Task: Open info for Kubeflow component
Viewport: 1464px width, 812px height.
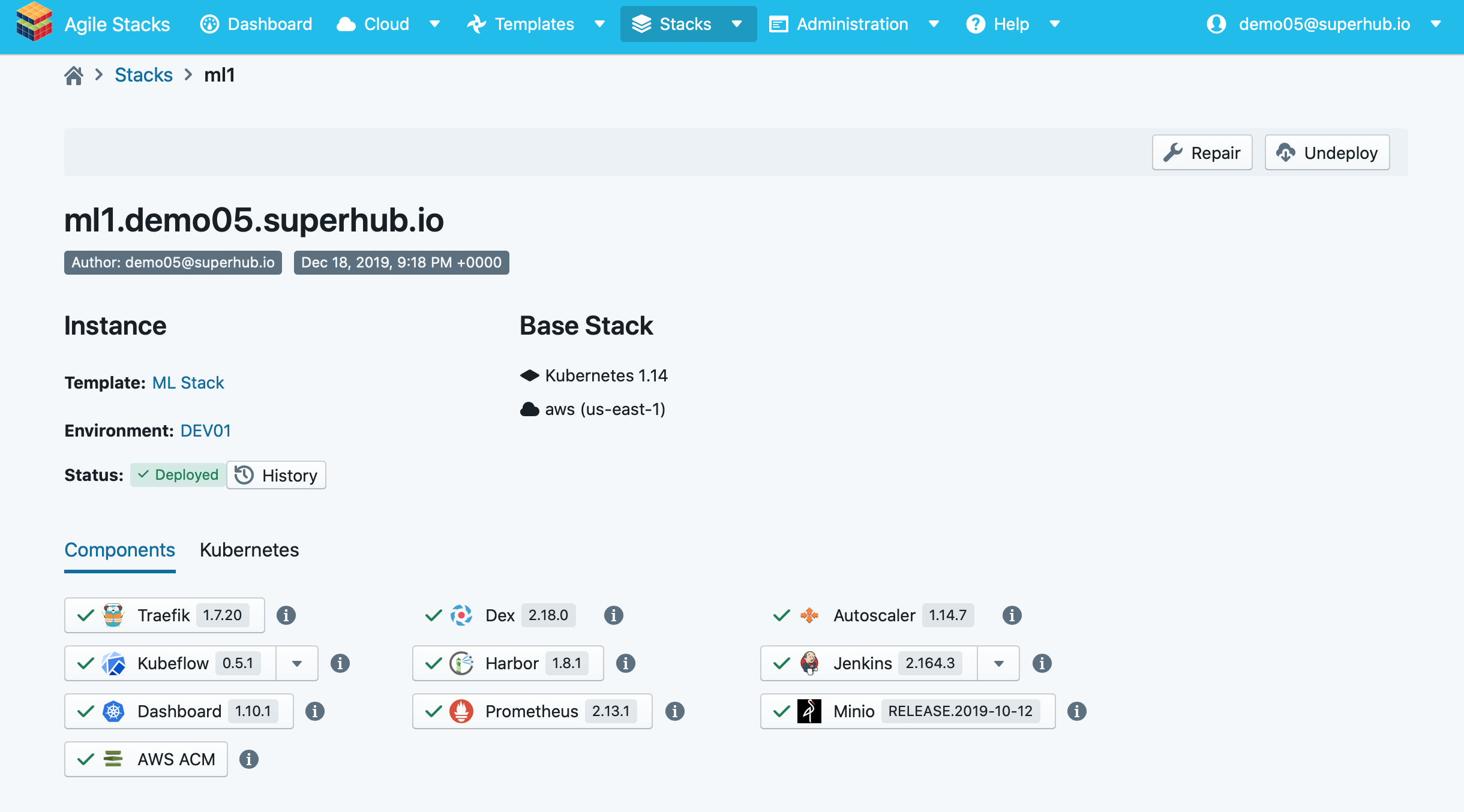Action: pos(340,663)
